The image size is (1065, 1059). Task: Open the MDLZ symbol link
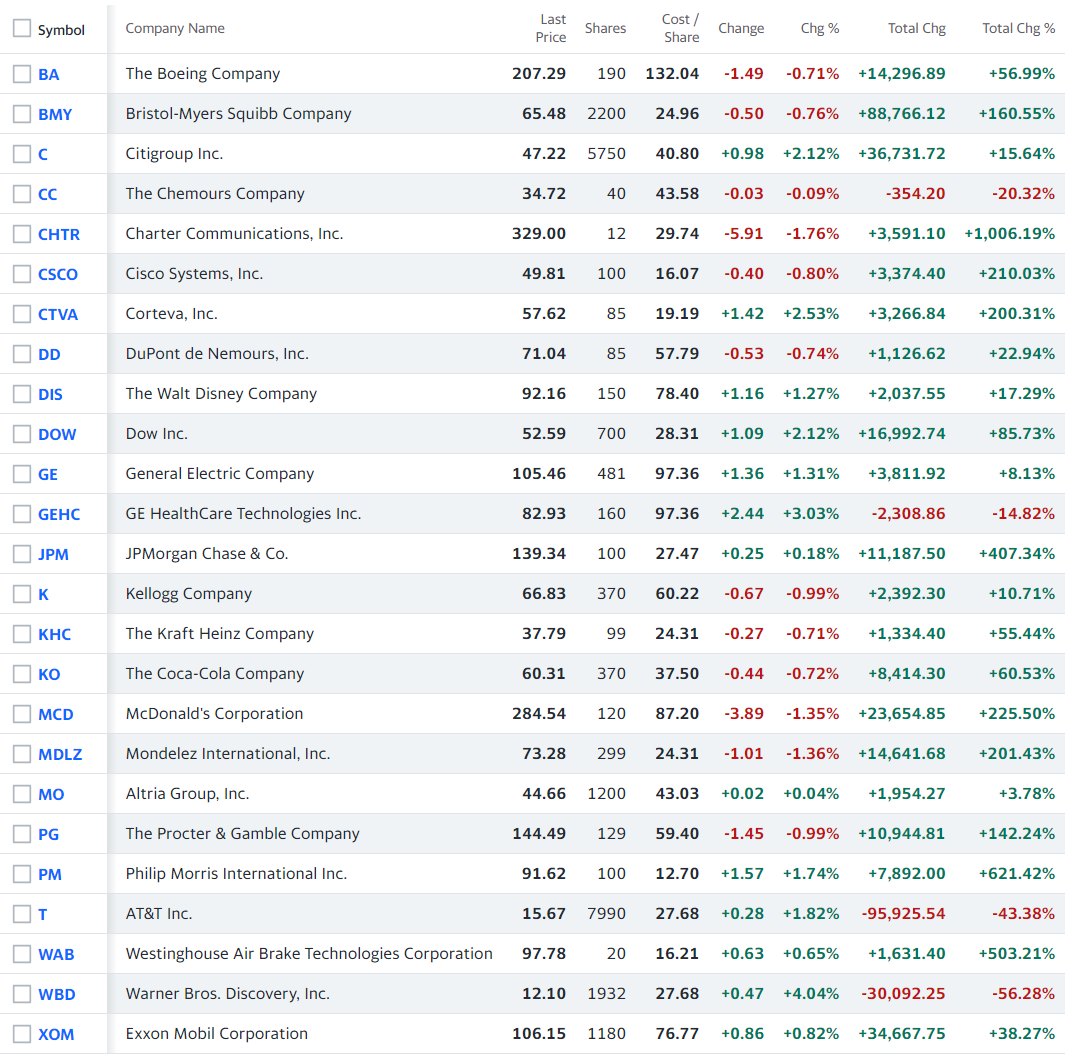pos(60,755)
